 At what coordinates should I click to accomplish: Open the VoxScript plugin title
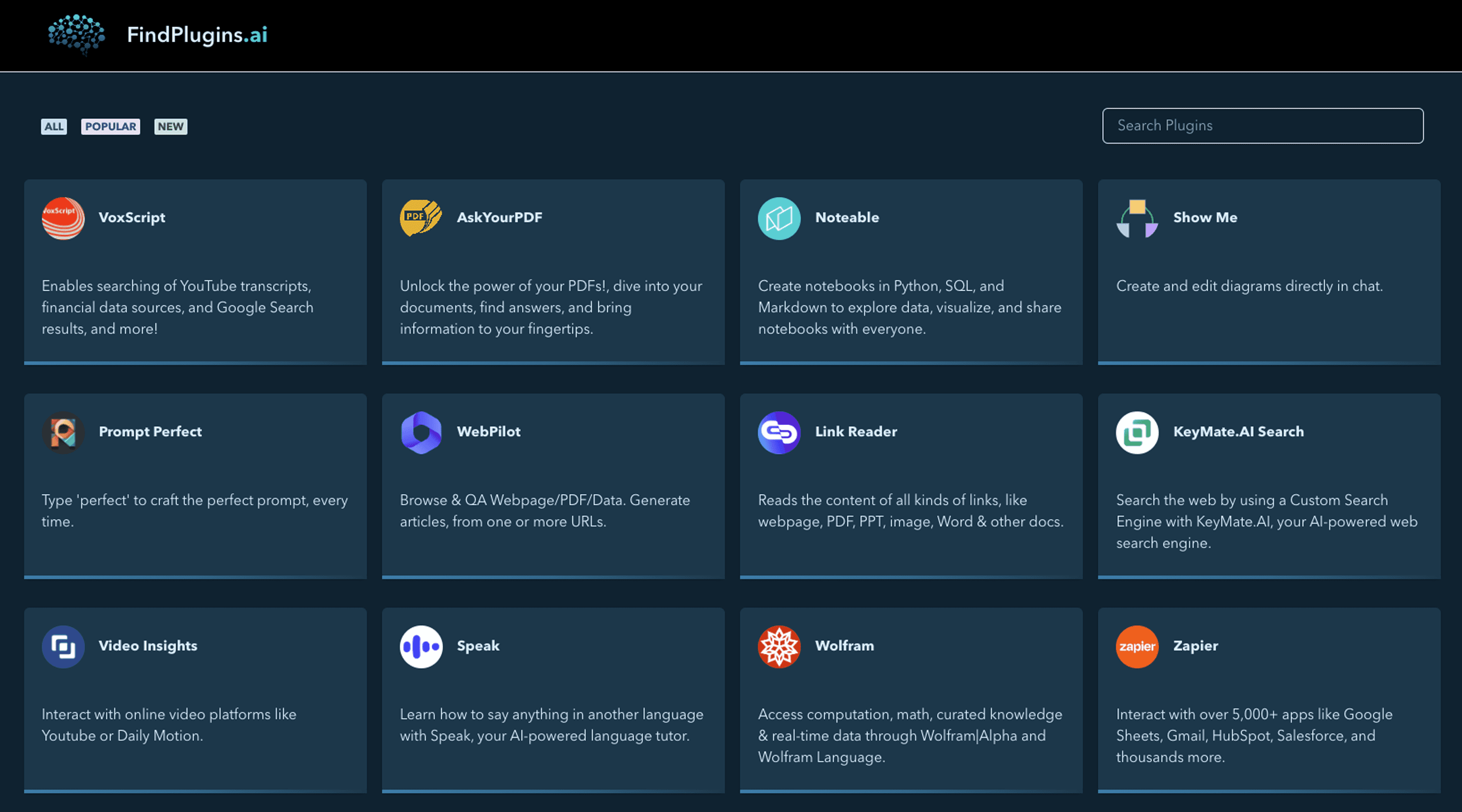pyautogui.click(x=132, y=218)
